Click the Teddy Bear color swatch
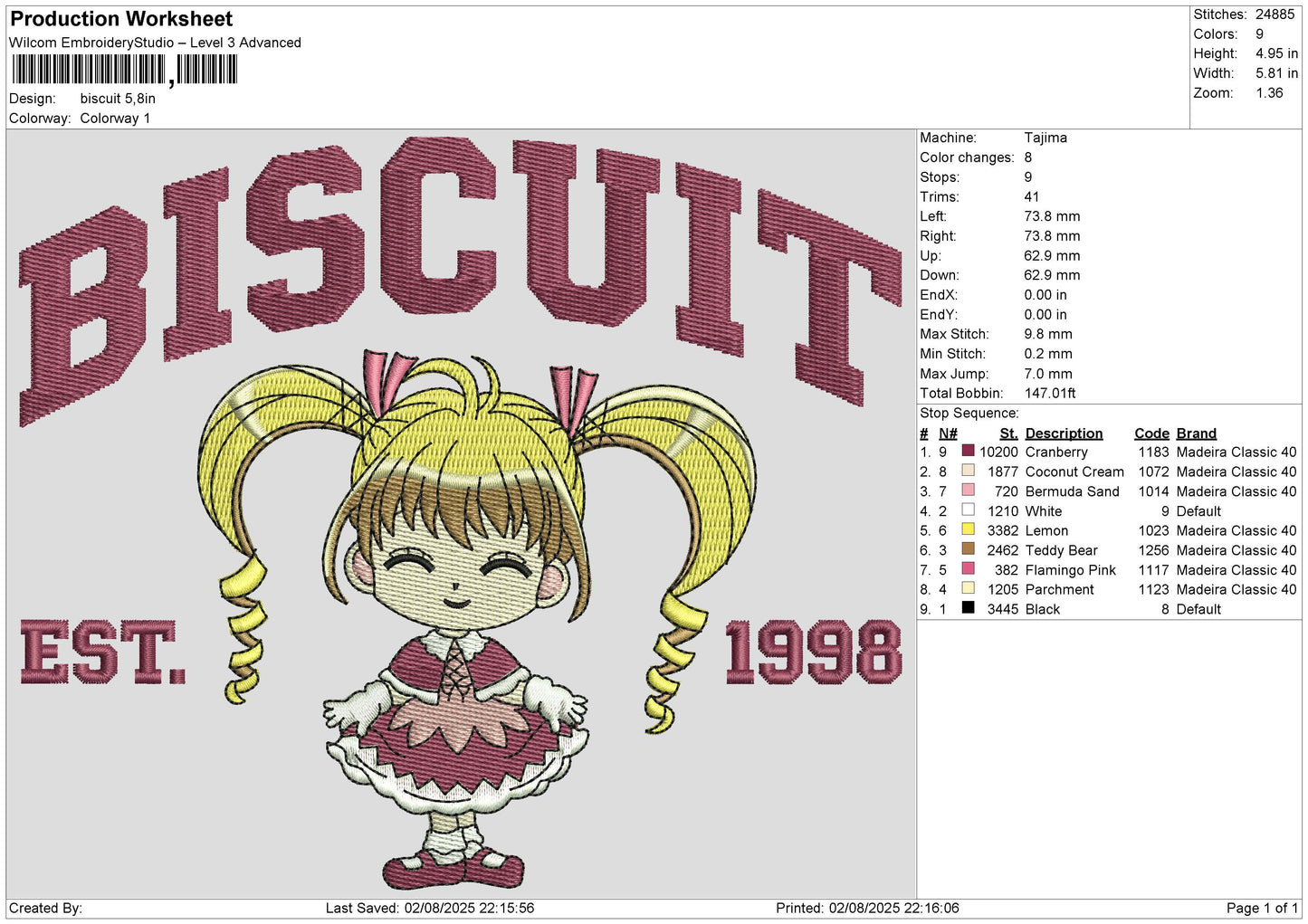Screen dimensions: 1308x924 pyautogui.click(x=968, y=549)
